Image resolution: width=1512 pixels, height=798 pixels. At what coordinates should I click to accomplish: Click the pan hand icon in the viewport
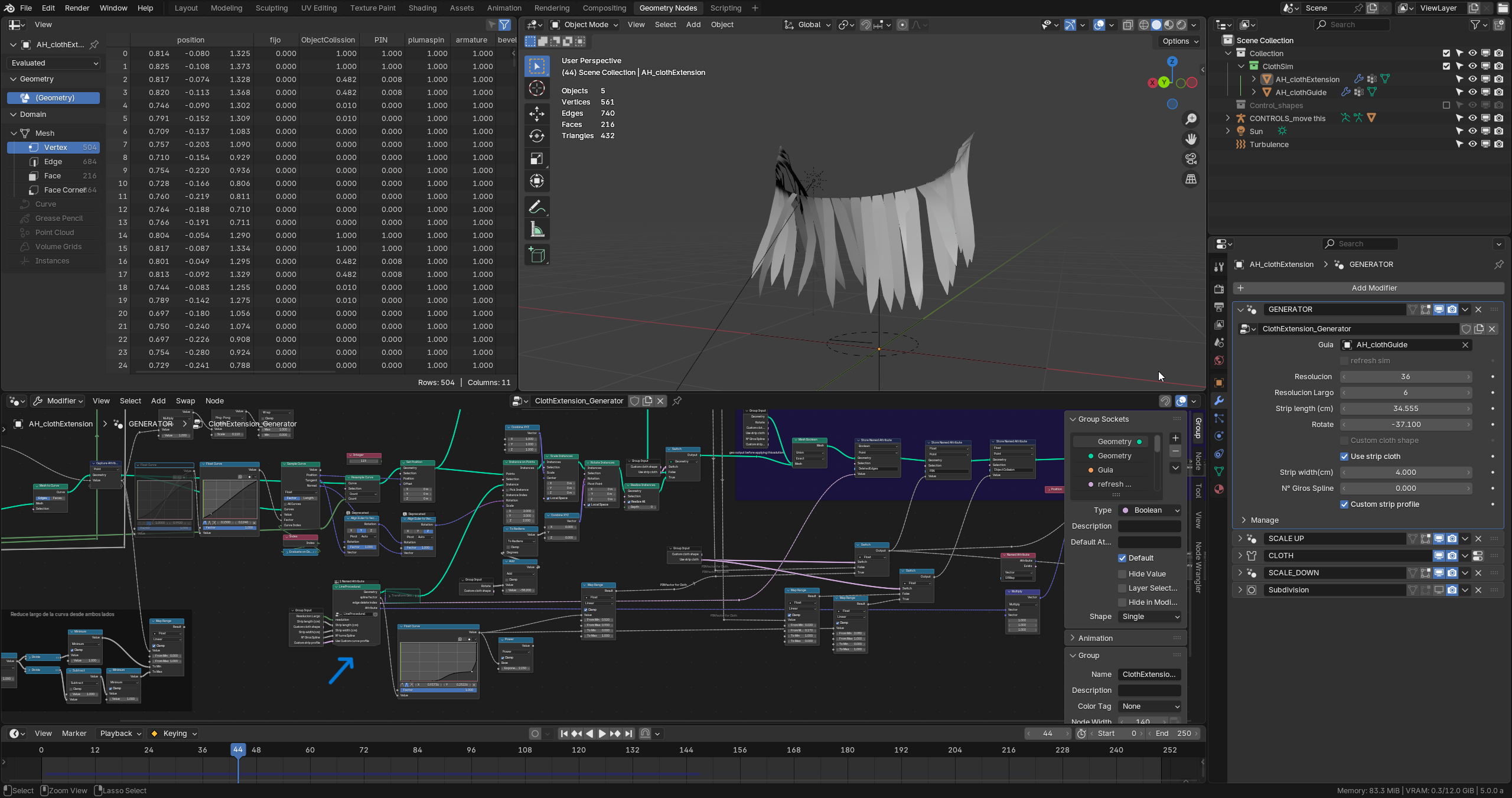(x=1191, y=139)
